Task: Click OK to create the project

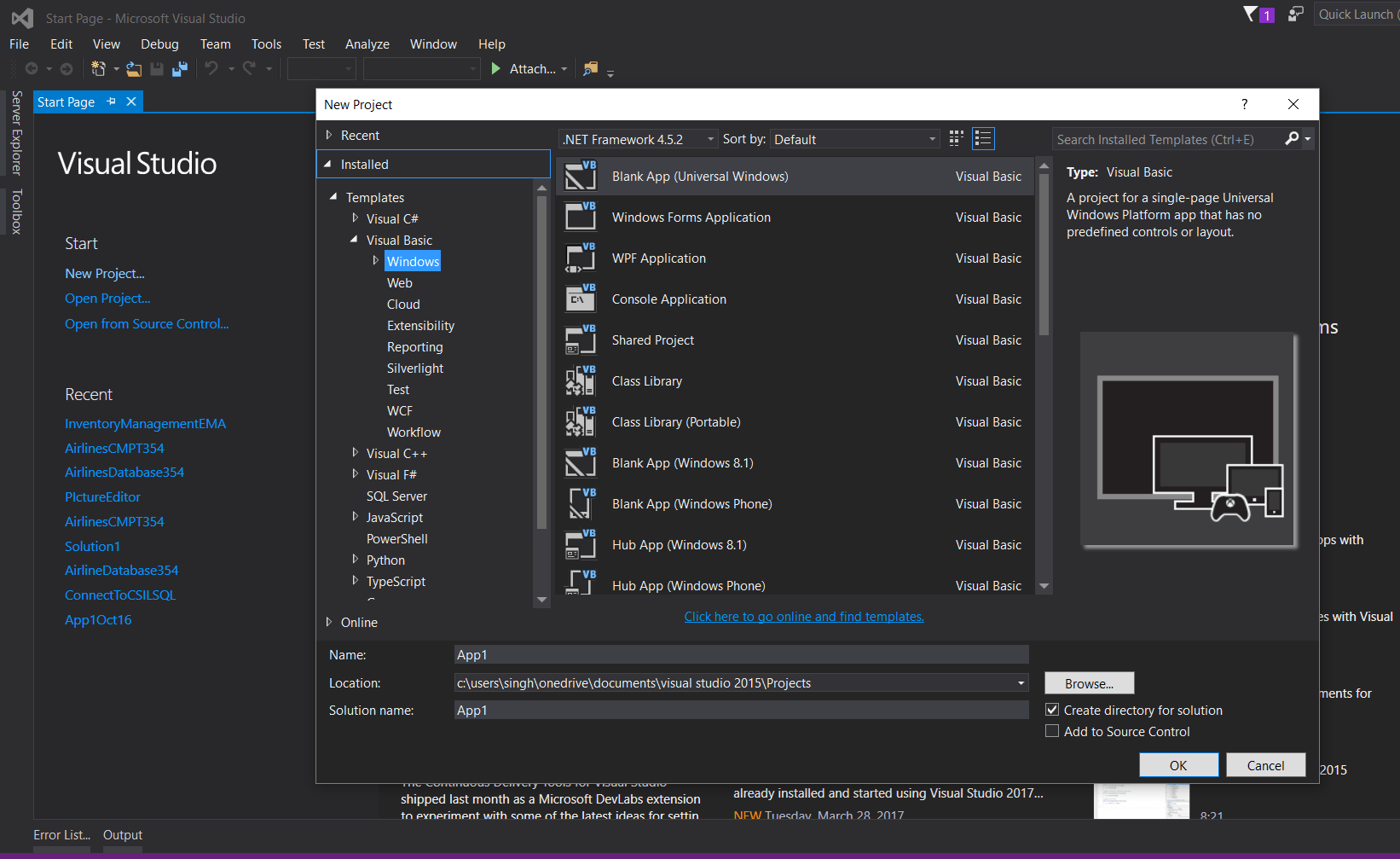Action: [1178, 765]
